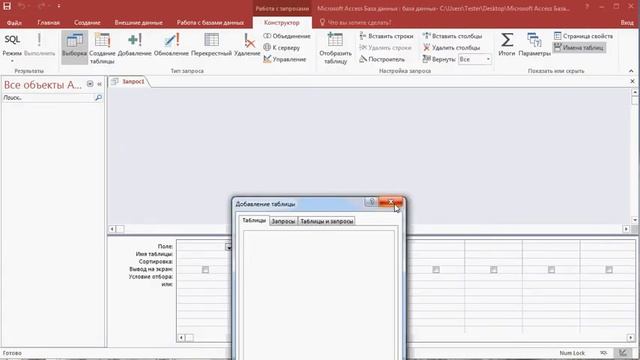
Task: Select К серверу pass-through query
Action: pyautogui.click(x=282, y=47)
